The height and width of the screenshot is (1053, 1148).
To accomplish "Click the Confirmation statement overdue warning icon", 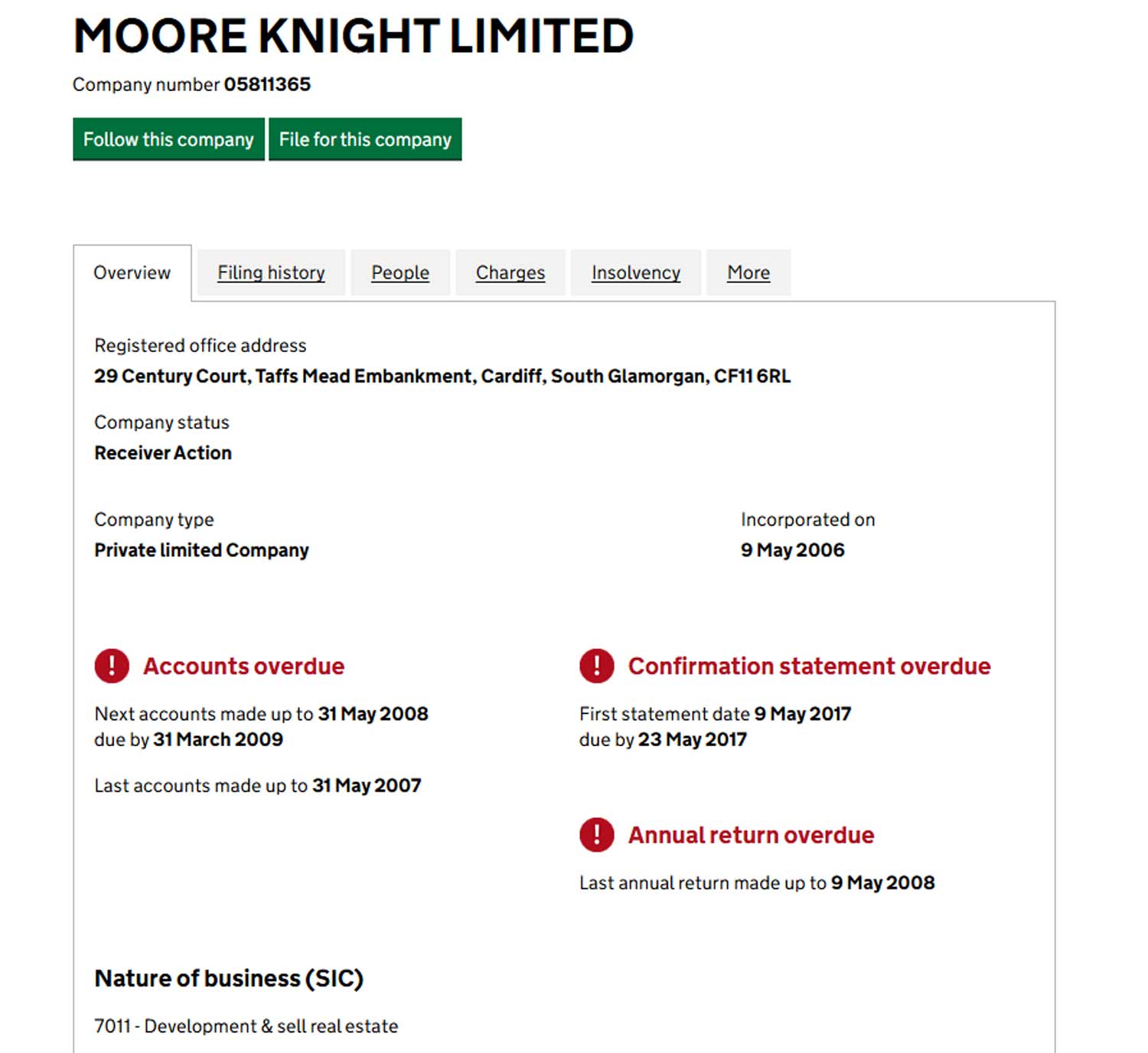I will coord(597,666).
